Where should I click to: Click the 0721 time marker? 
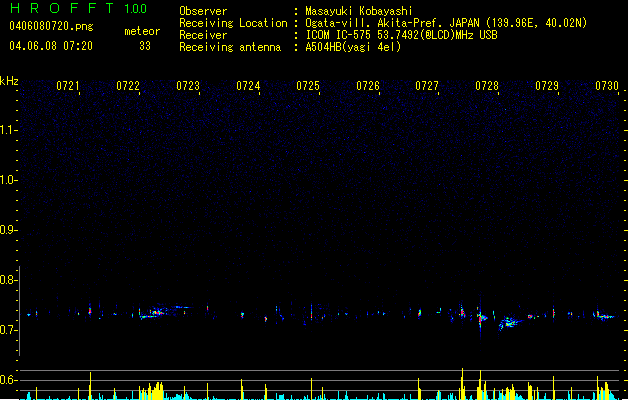(68, 86)
